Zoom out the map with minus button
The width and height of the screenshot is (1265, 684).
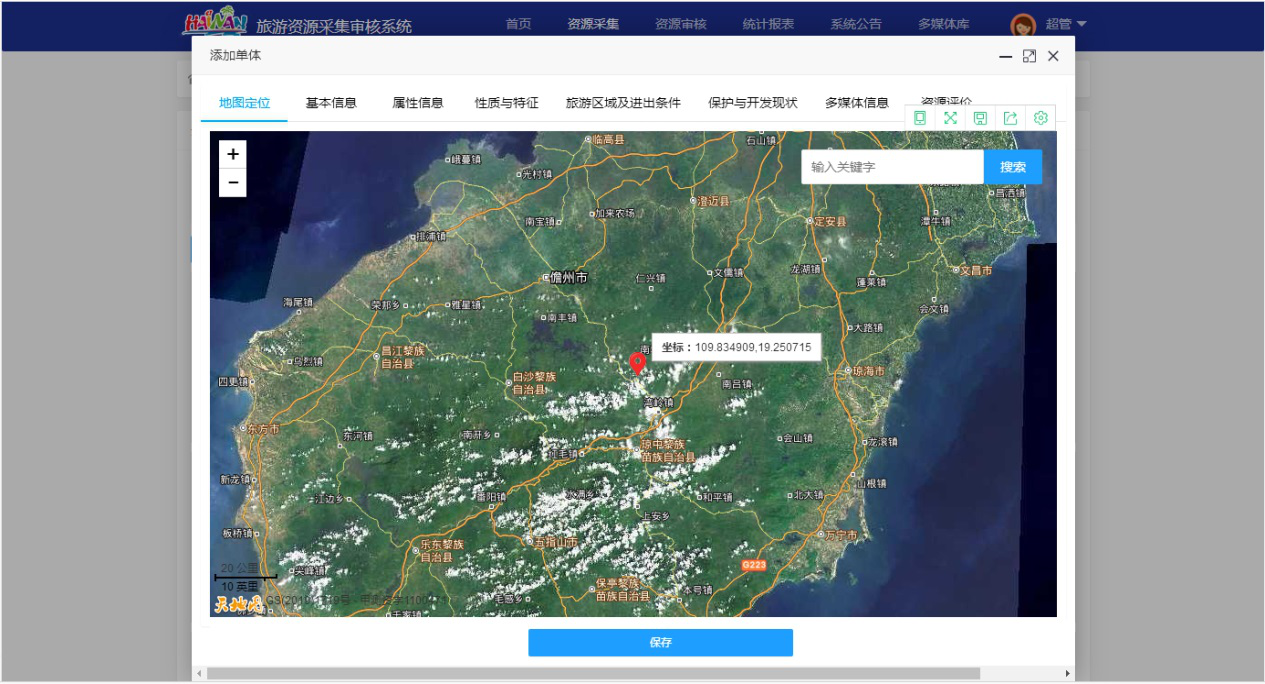click(233, 182)
